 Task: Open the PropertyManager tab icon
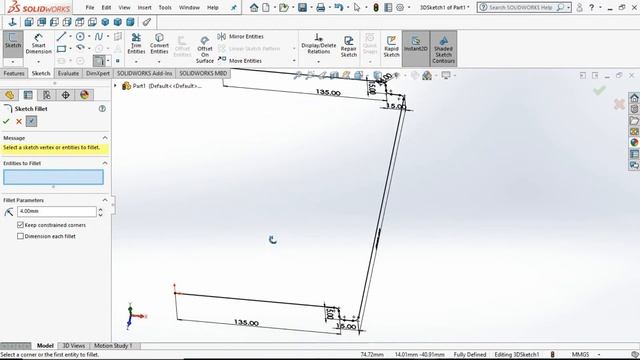coord(28,95)
